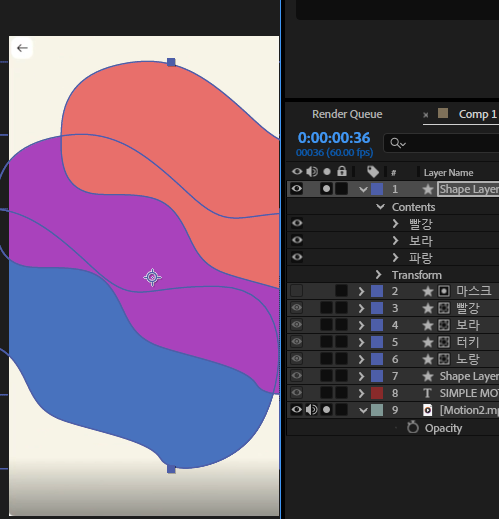The image size is (499, 519).
Task: Mute audio of the Motion2 layer
Action: coord(312,410)
